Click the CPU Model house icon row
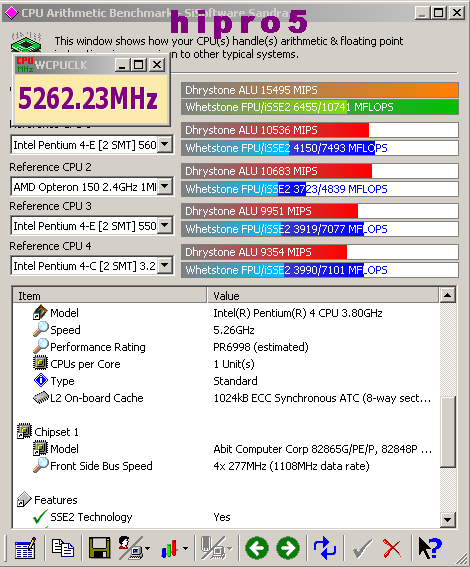 click(40, 312)
